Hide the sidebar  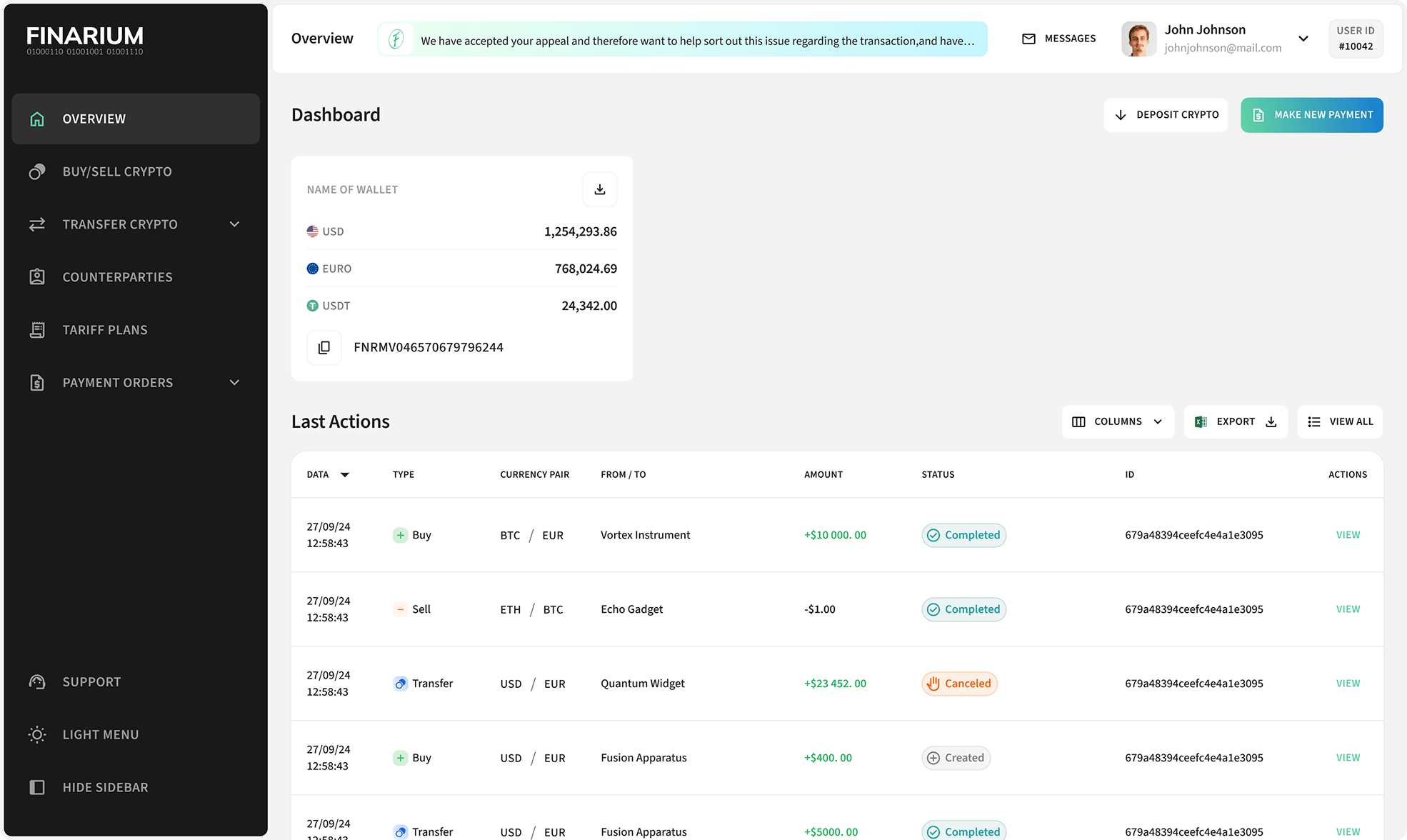click(104, 787)
